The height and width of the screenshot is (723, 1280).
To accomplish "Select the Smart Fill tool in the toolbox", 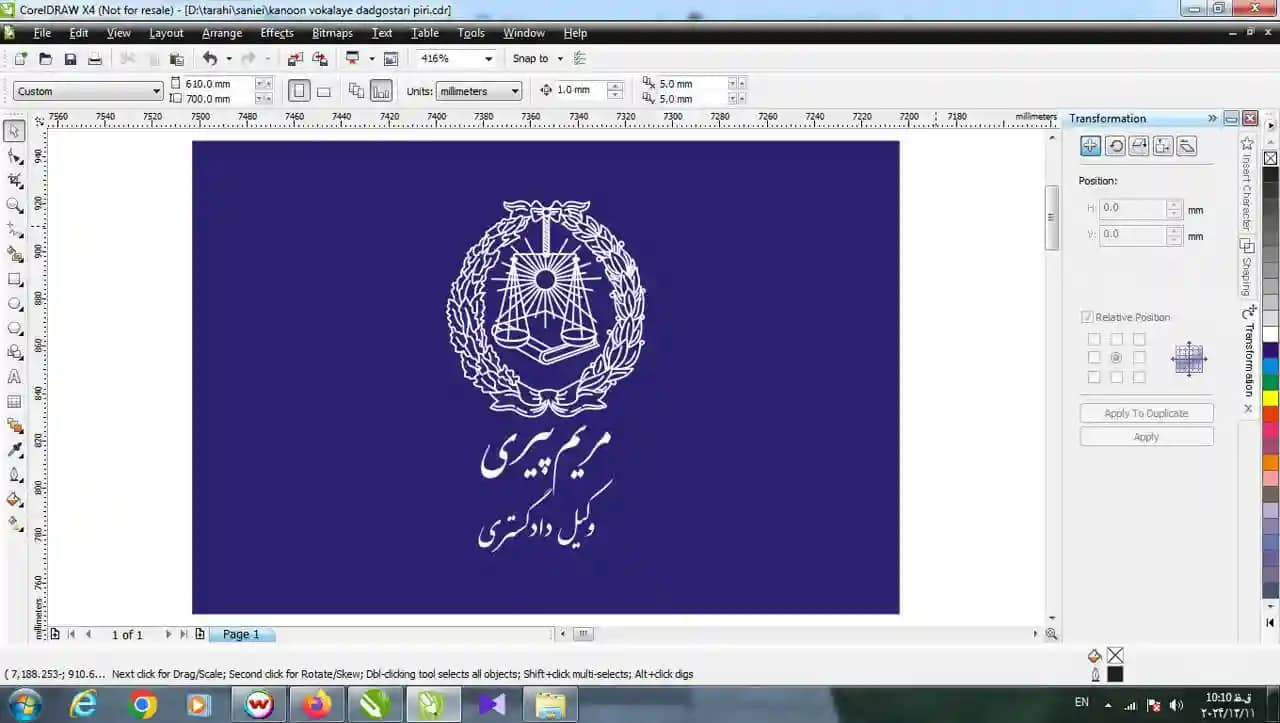I will [x=14, y=255].
